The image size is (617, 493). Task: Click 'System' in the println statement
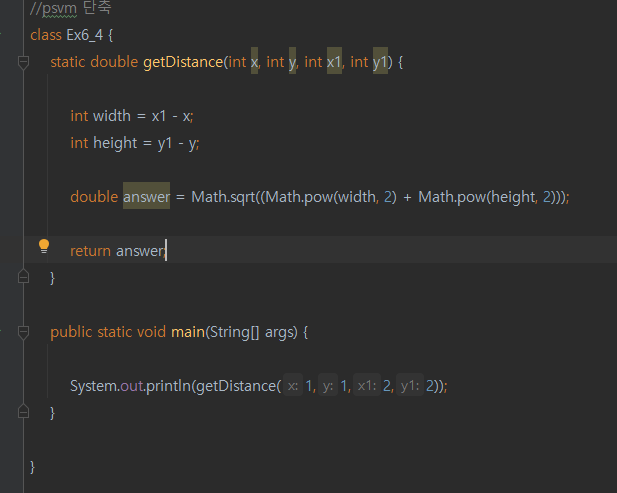coord(94,386)
